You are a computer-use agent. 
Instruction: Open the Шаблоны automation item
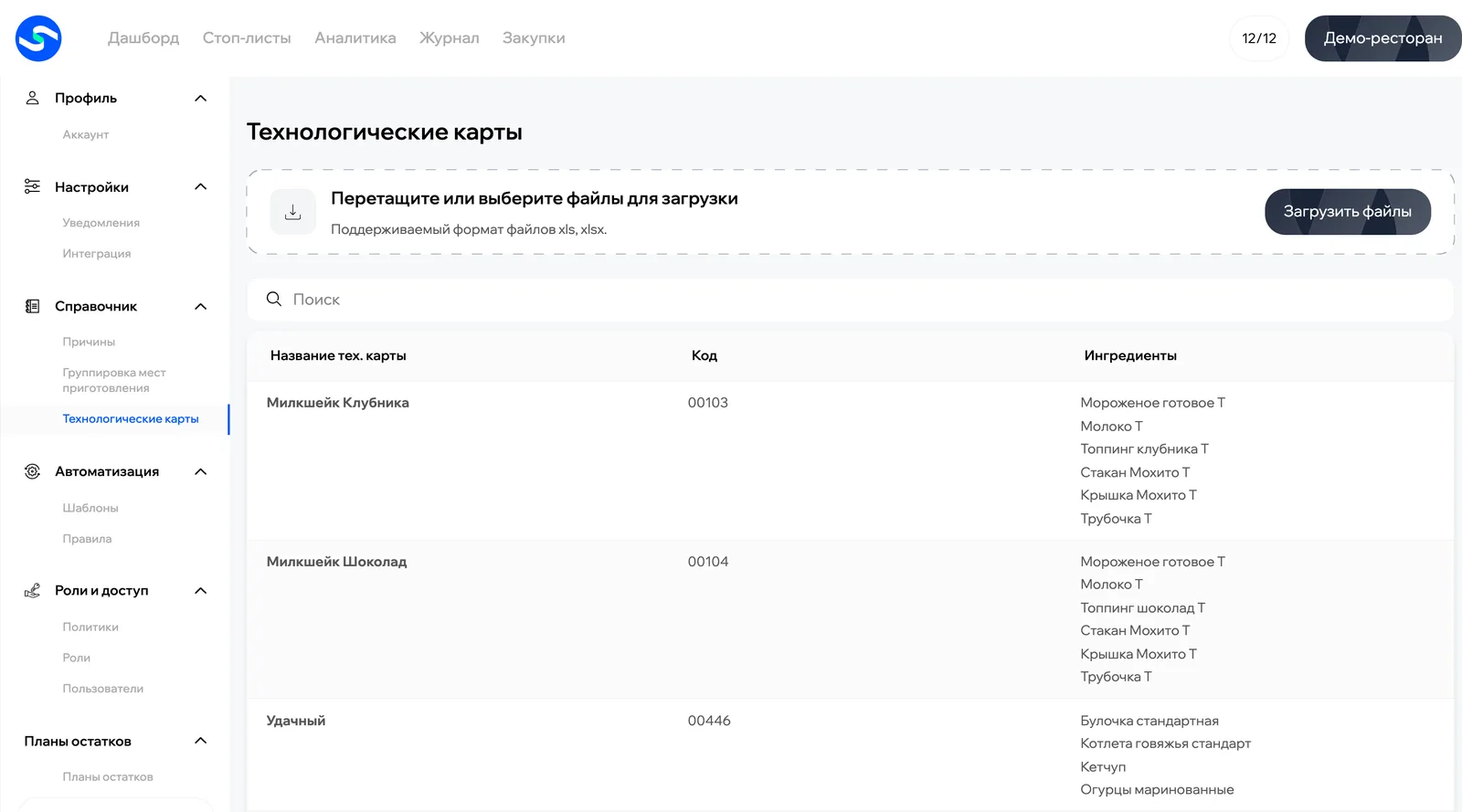(90, 508)
